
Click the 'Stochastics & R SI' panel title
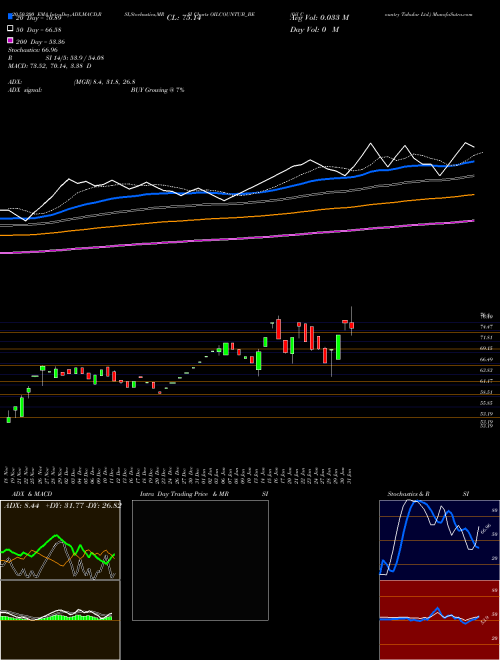coord(428,494)
